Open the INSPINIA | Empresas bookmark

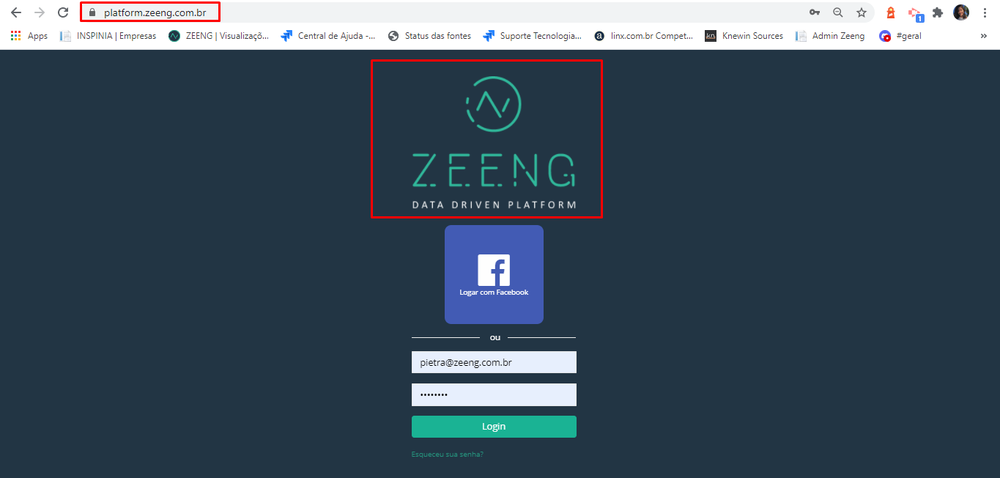[108, 36]
